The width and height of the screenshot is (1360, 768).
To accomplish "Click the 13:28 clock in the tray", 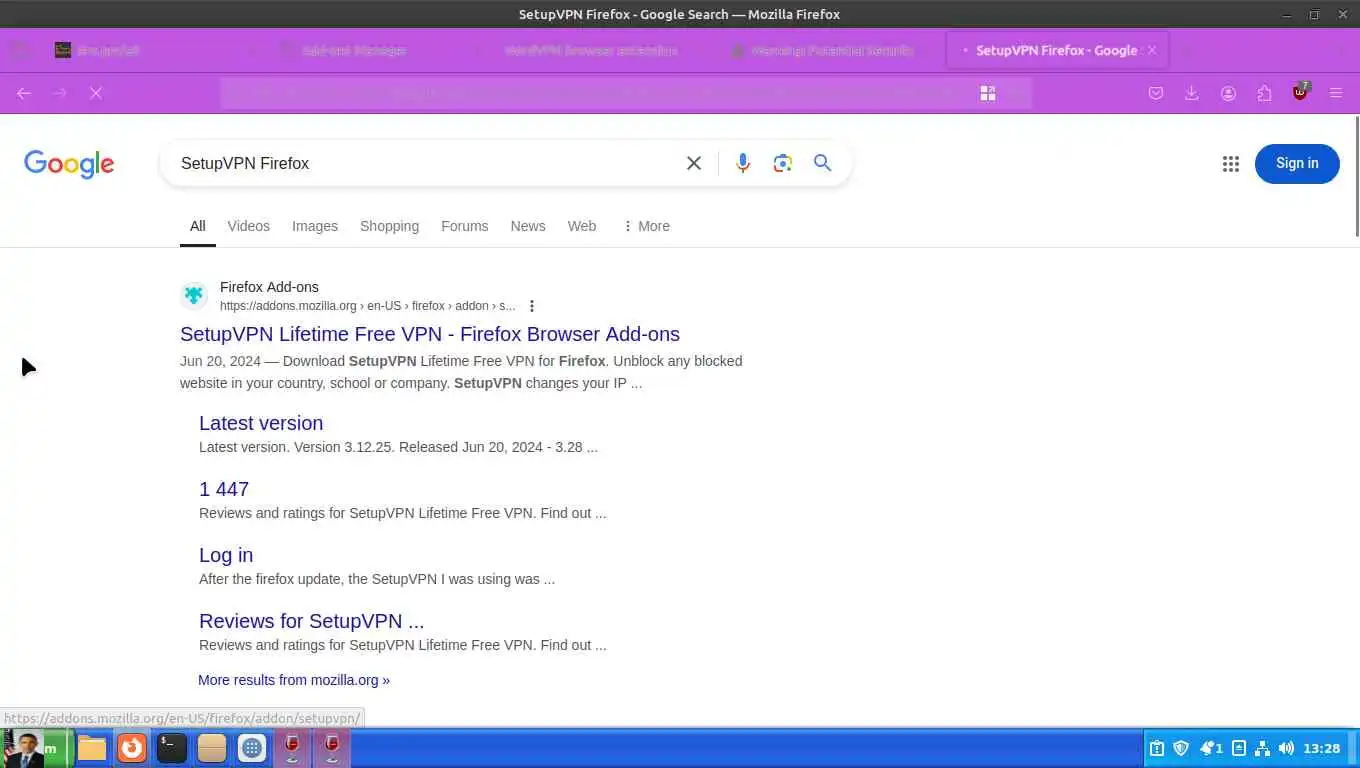I will click(1322, 748).
